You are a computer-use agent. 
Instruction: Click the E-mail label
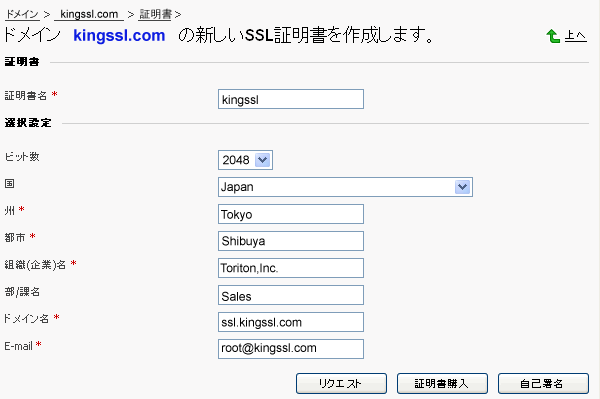tap(18, 346)
